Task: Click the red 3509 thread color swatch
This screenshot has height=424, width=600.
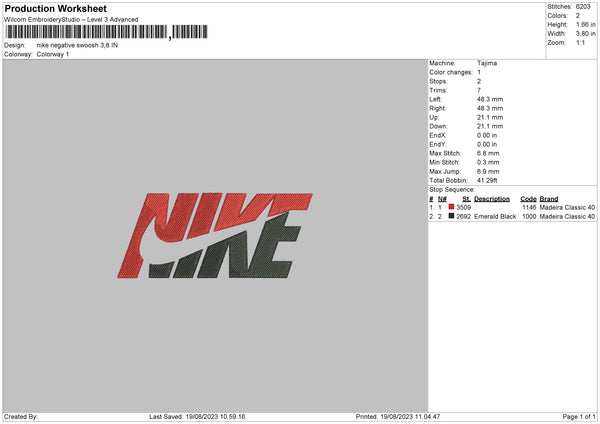Action: tap(451, 207)
